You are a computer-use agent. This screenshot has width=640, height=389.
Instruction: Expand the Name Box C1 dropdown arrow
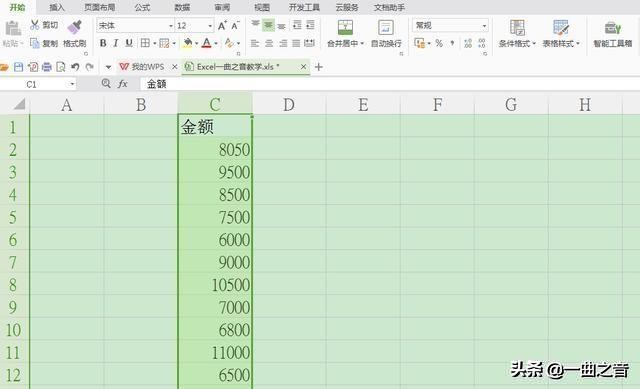pyautogui.click(x=72, y=84)
